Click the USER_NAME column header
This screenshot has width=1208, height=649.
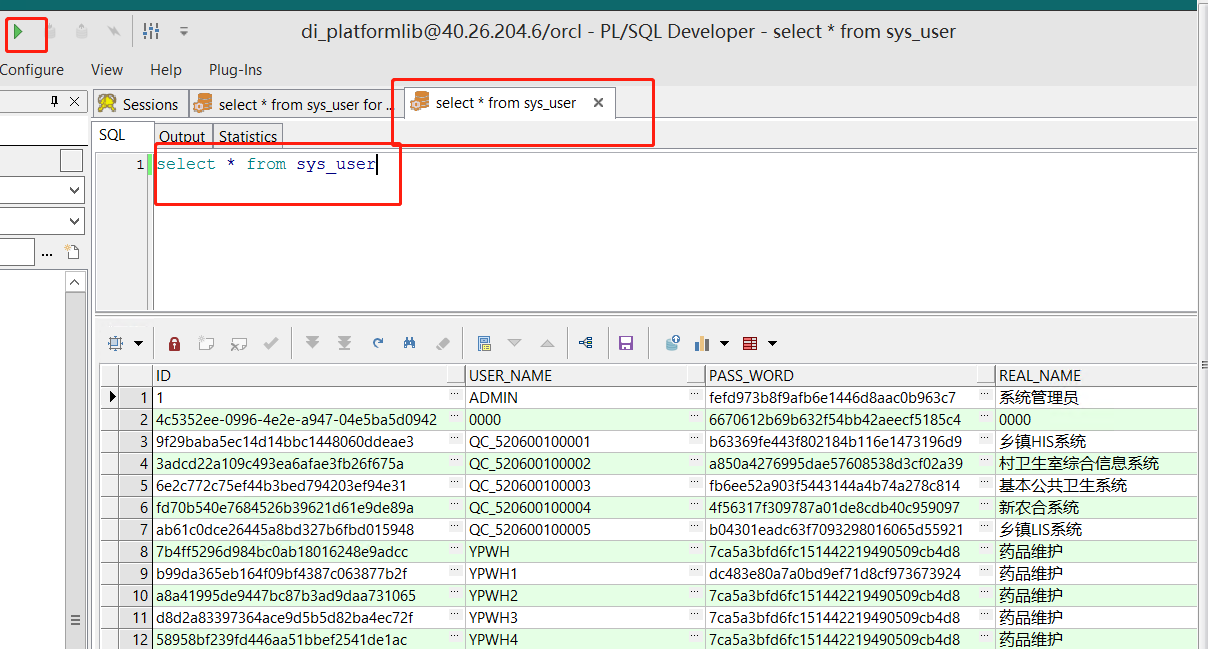coord(586,376)
